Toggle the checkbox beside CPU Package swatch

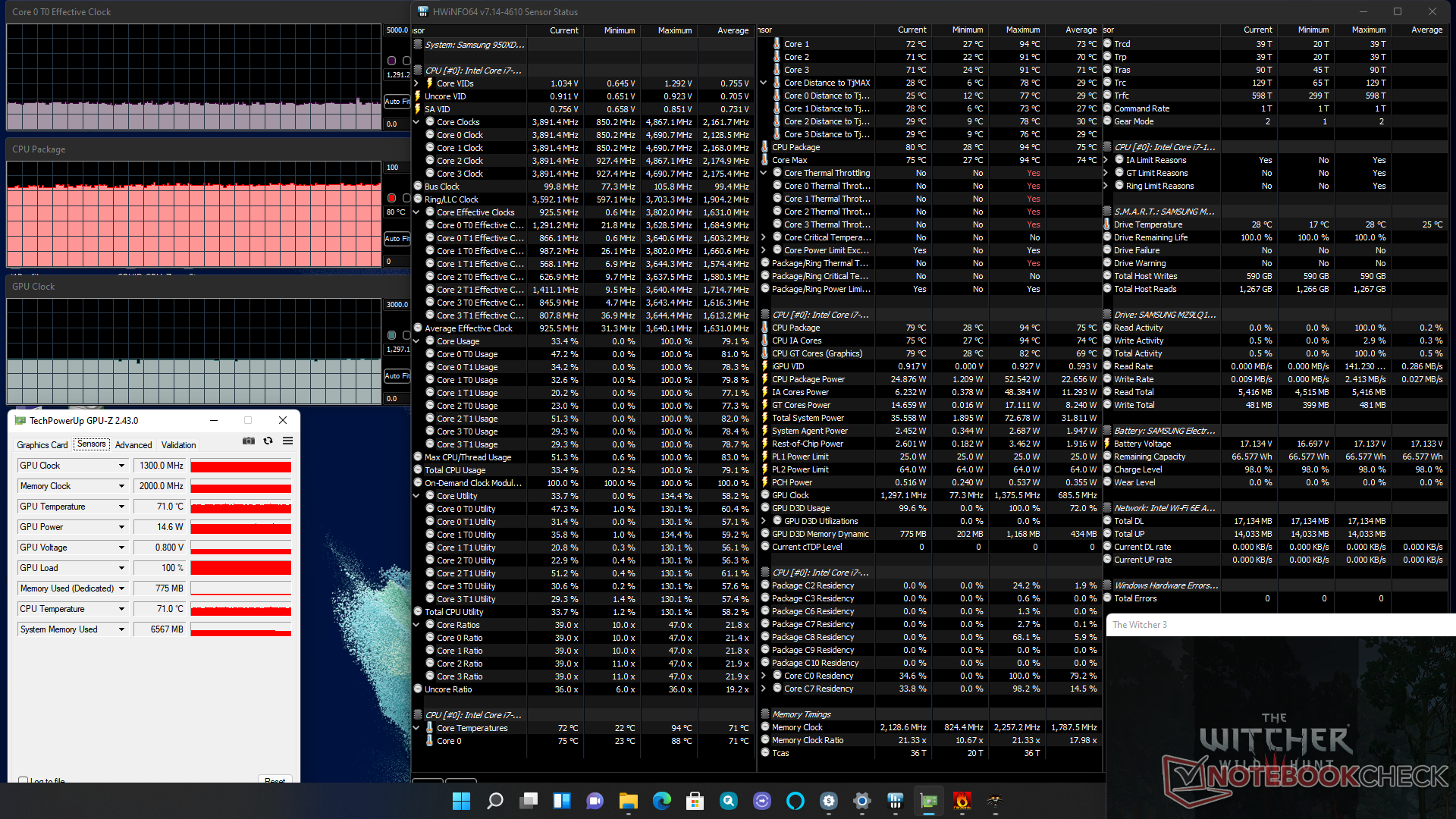406,198
